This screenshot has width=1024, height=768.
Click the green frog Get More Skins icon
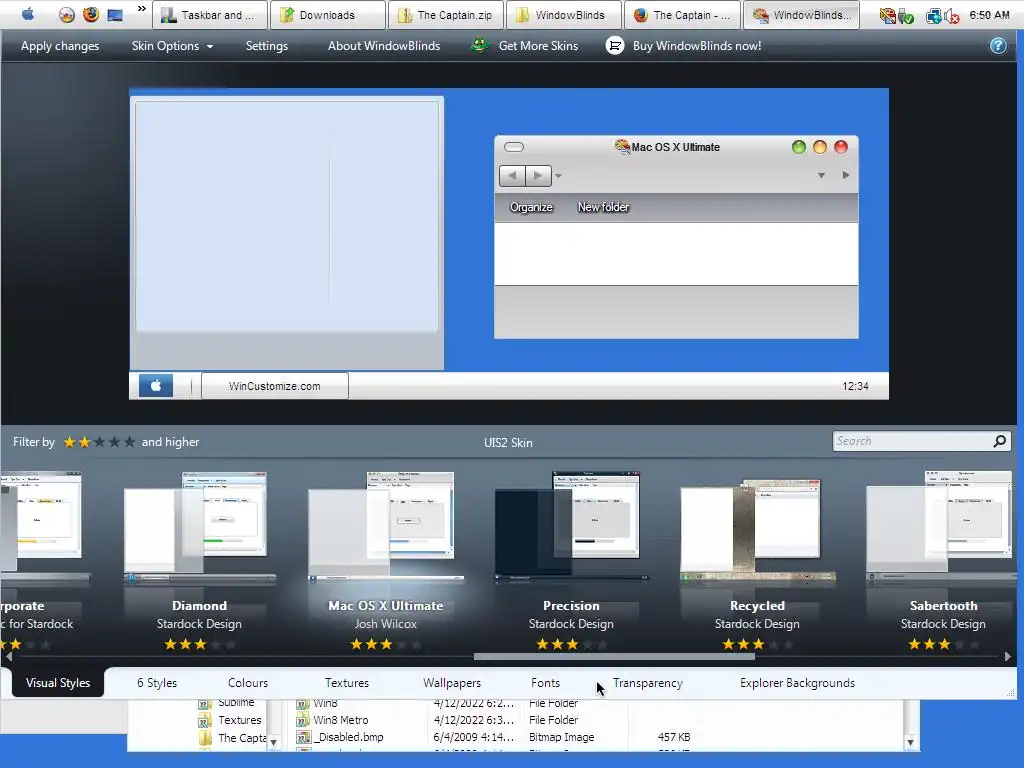(x=480, y=46)
